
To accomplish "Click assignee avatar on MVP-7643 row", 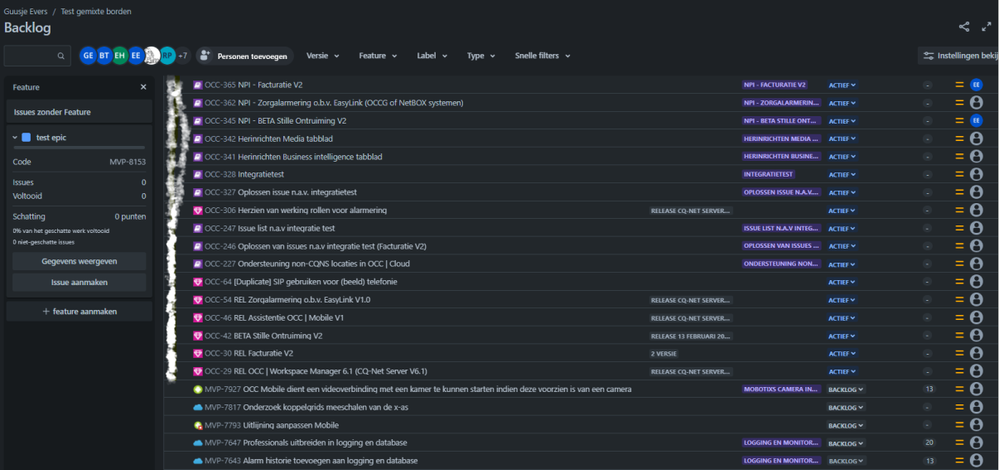I will click(x=976, y=460).
